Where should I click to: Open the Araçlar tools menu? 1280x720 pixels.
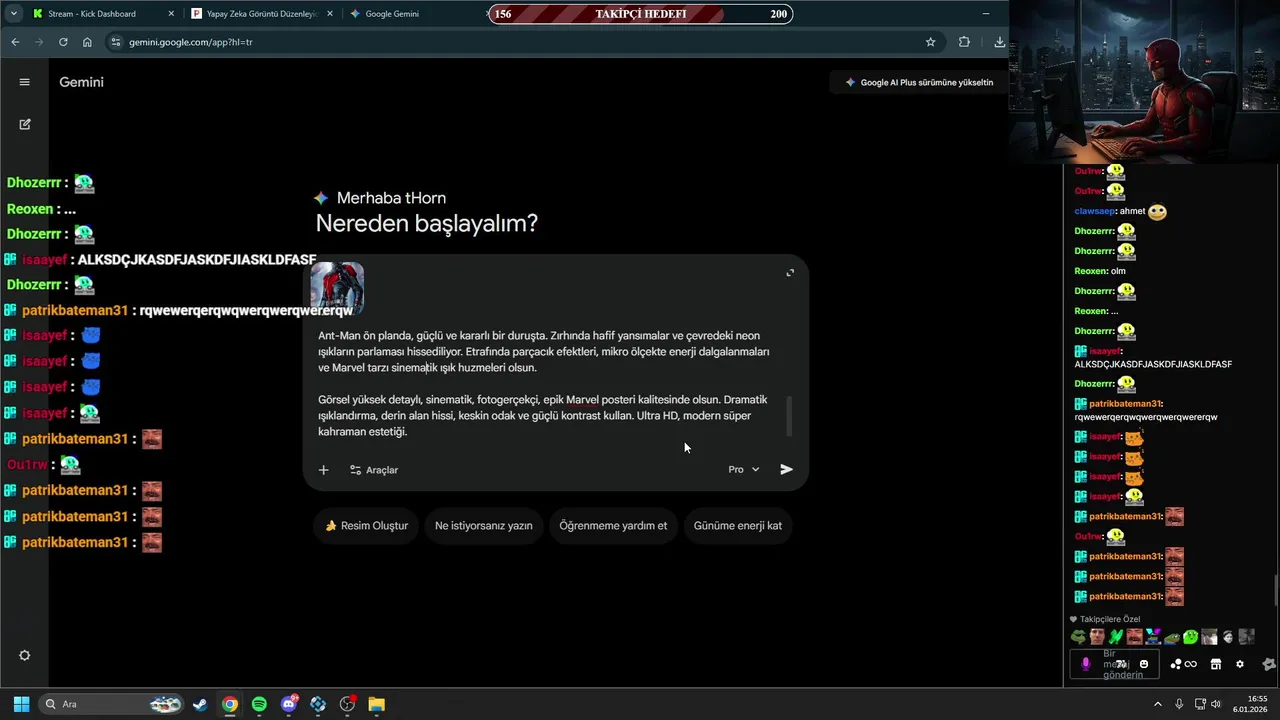coord(373,470)
